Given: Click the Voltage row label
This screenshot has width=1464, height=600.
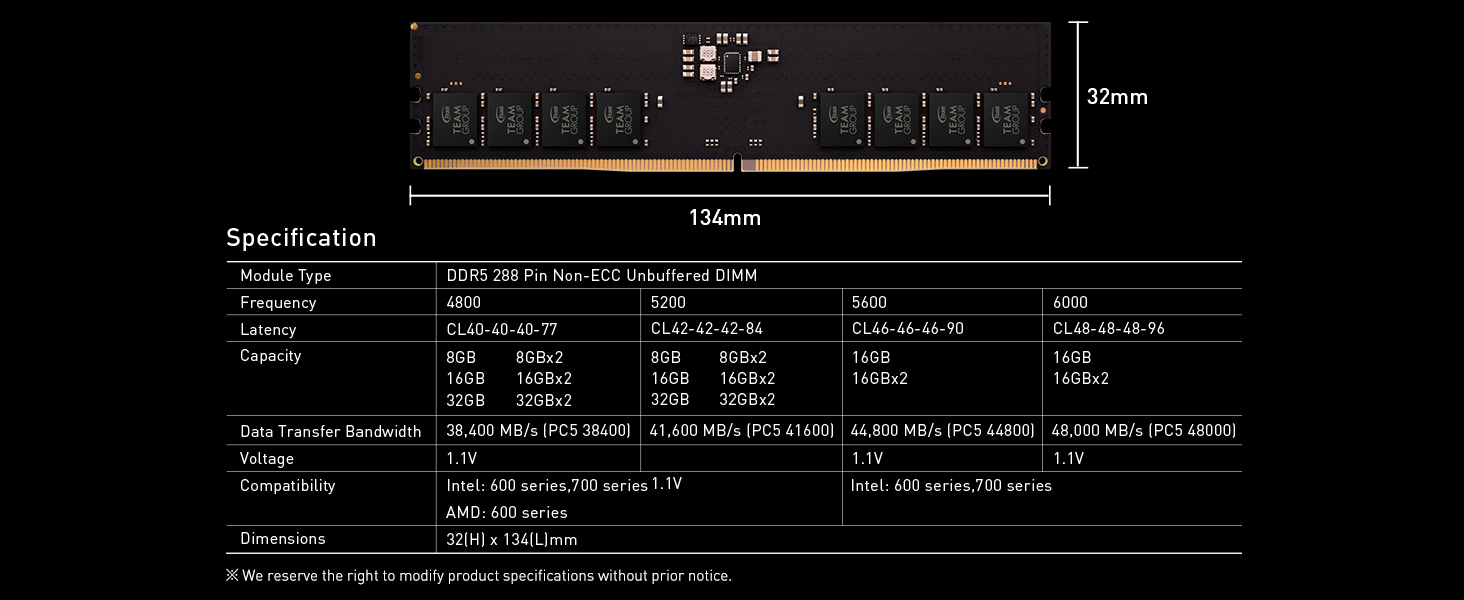Looking at the screenshot, I should pyautogui.click(x=267, y=459).
